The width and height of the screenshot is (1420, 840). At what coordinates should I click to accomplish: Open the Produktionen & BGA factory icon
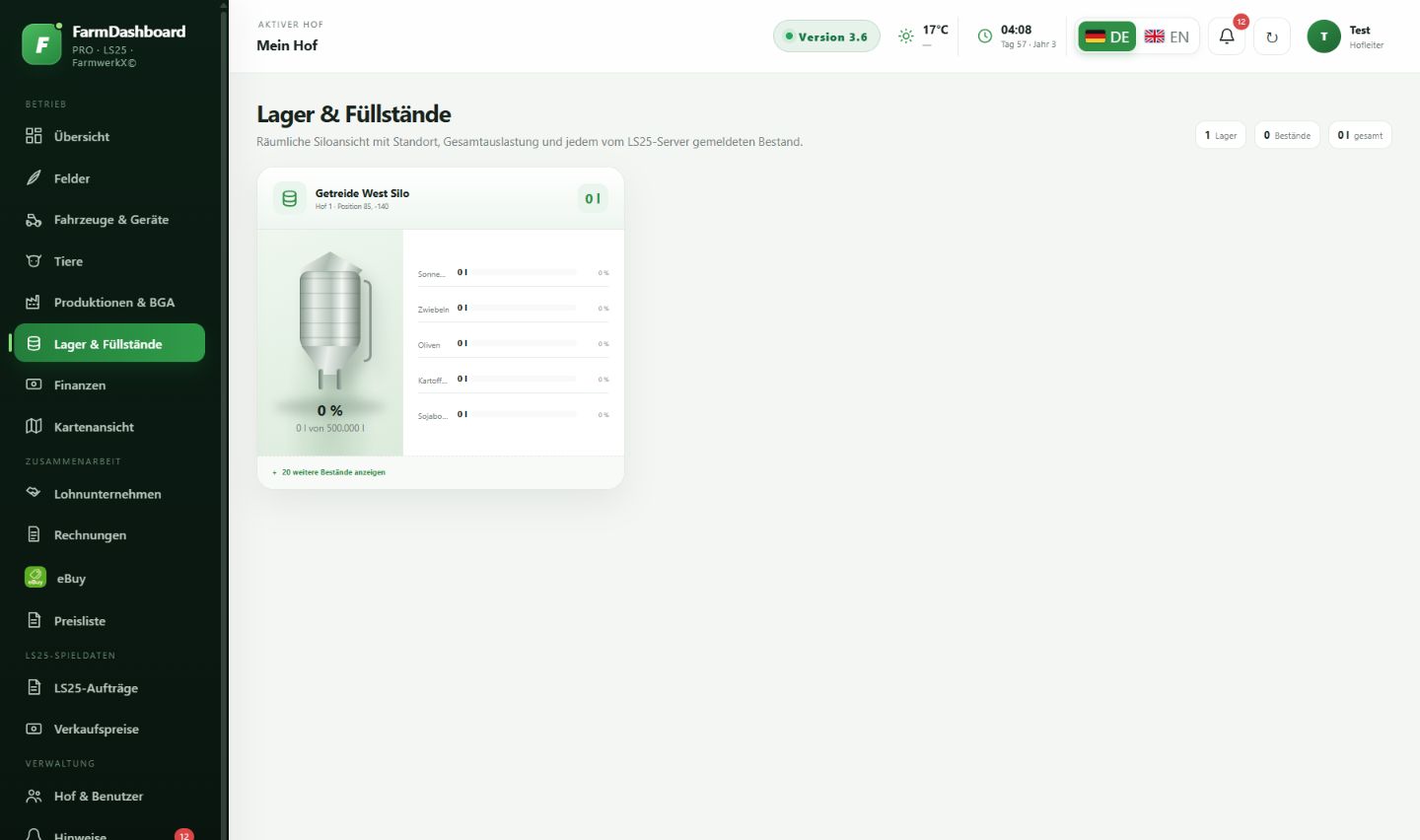click(x=34, y=303)
